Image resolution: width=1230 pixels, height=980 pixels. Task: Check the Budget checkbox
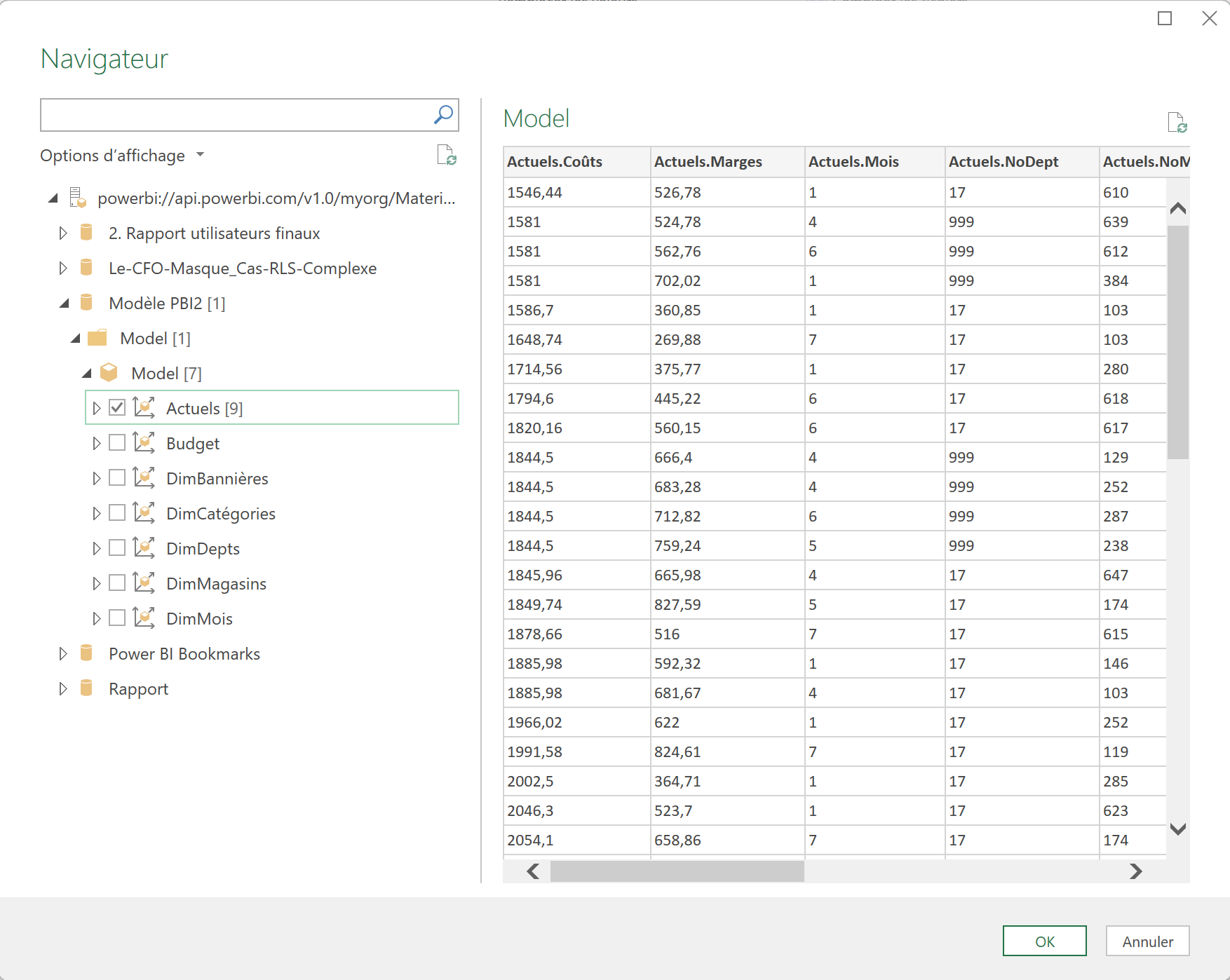tap(117, 442)
